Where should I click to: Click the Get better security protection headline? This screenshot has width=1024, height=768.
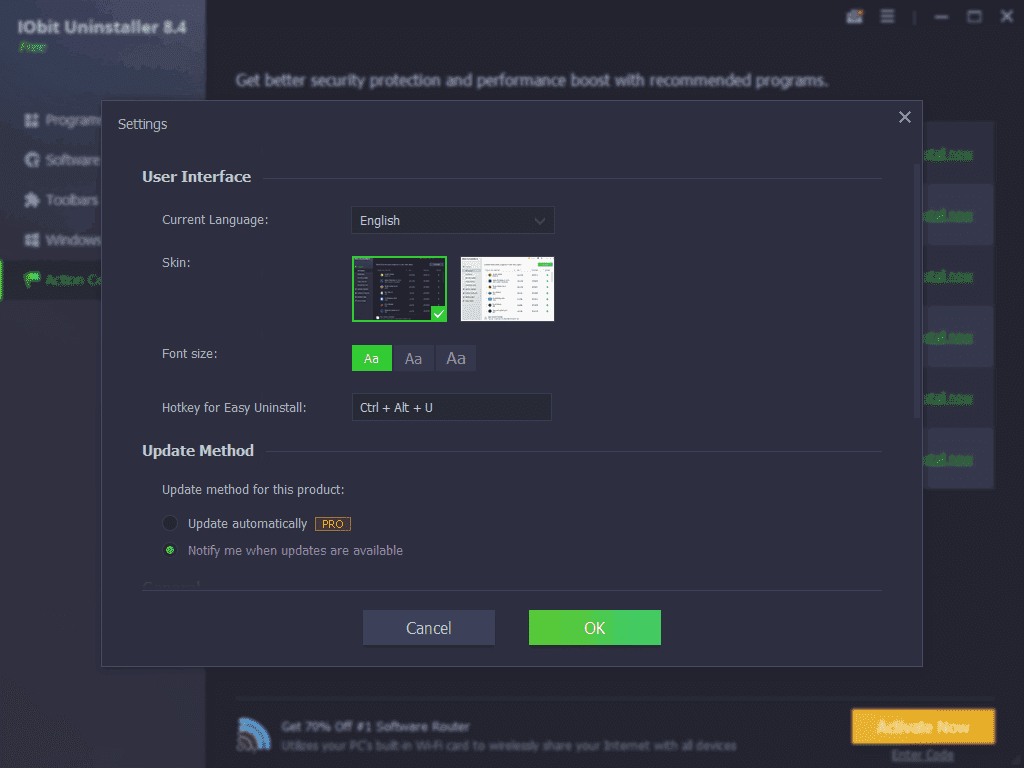(532, 80)
